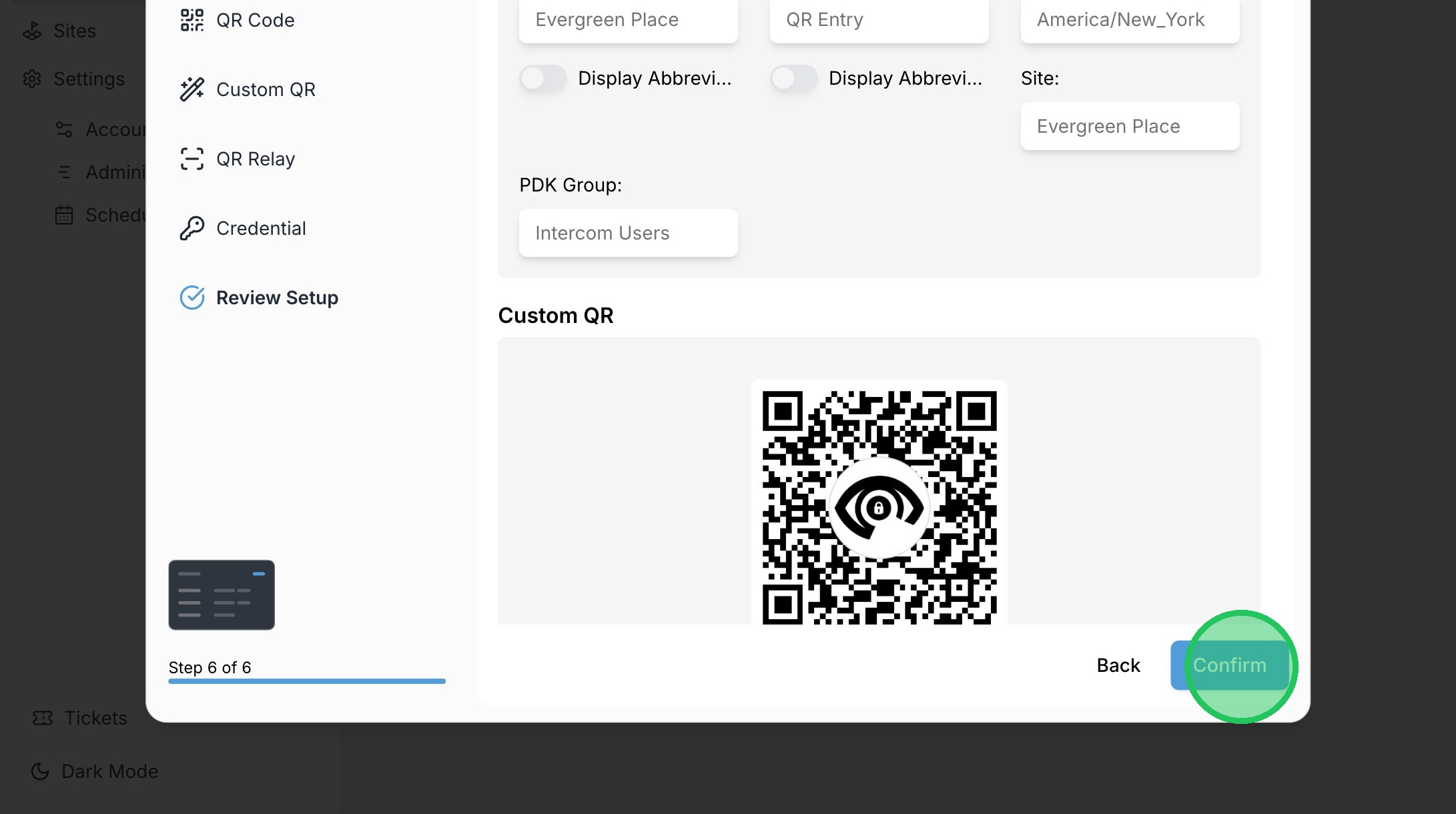
Task: Click the dark layout preview thumbnail
Action: (x=222, y=594)
